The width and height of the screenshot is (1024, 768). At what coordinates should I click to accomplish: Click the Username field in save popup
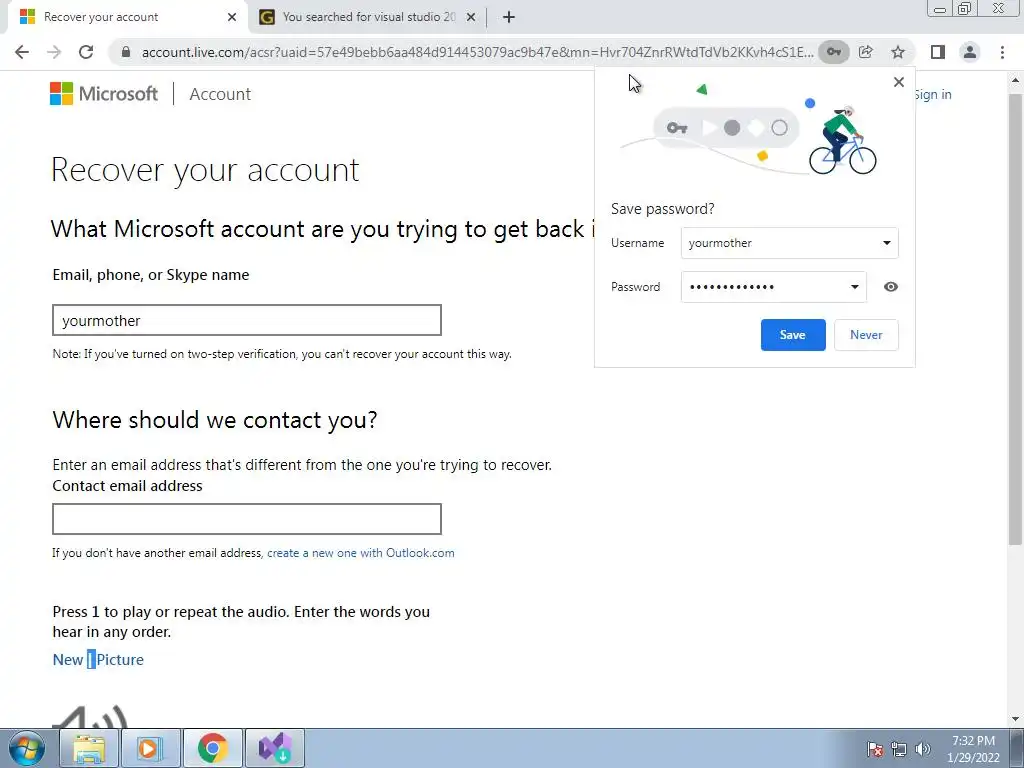point(790,243)
